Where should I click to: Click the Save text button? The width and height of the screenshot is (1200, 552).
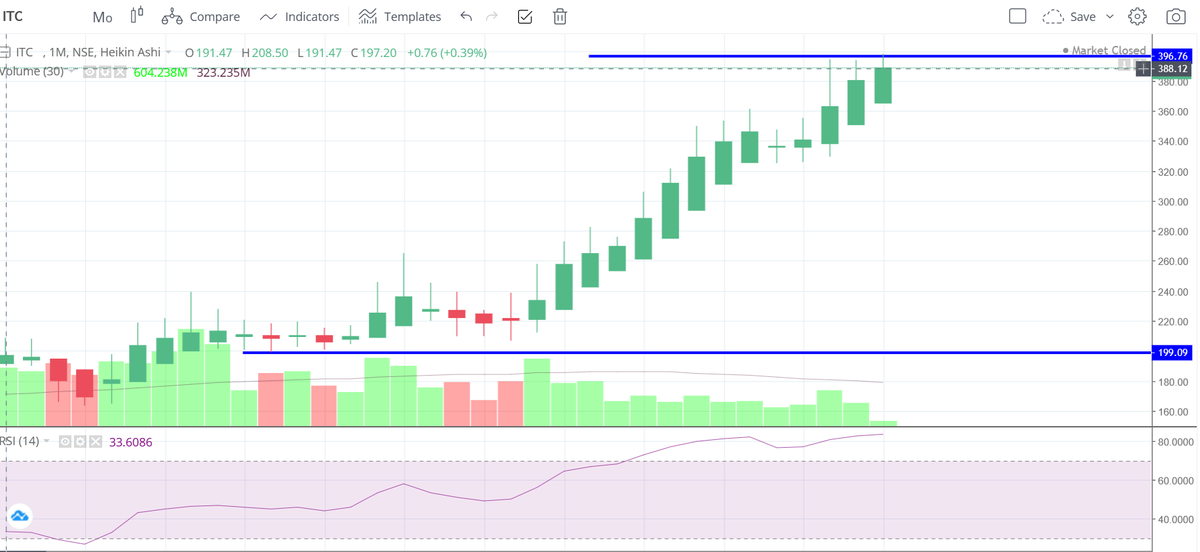[x=1083, y=17]
